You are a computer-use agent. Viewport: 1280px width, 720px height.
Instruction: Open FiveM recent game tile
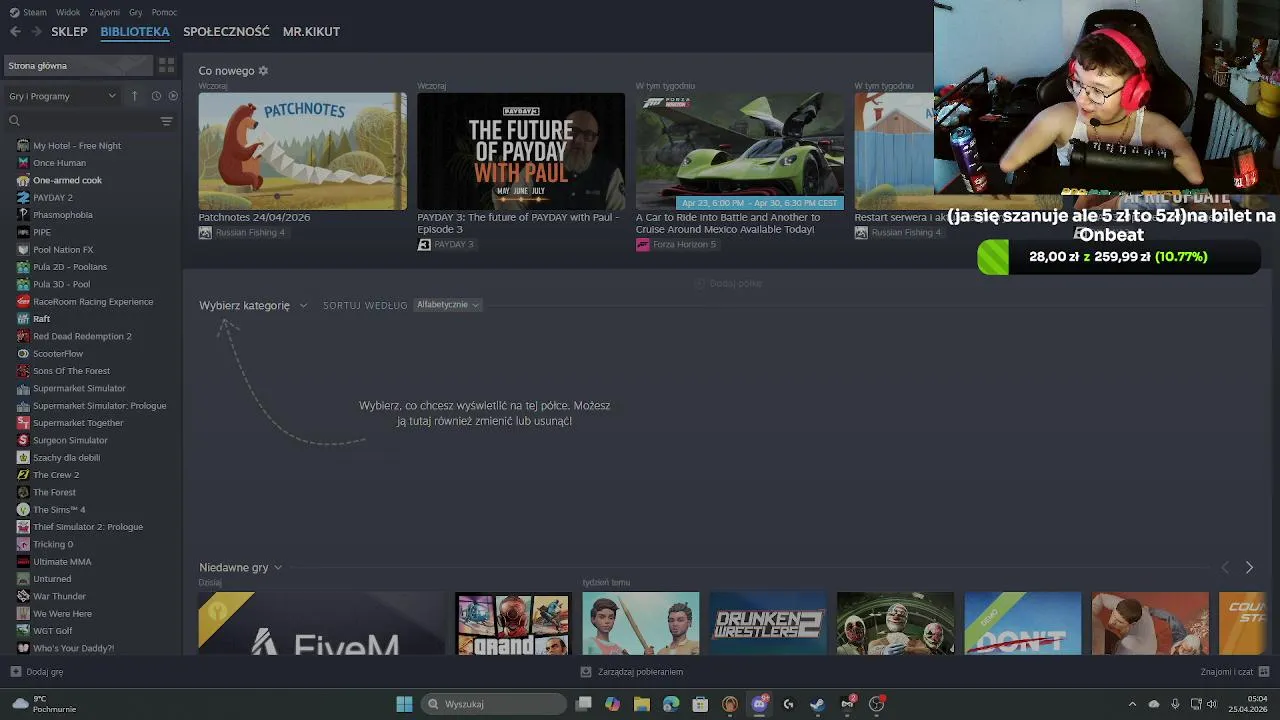pyautogui.click(x=321, y=623)
